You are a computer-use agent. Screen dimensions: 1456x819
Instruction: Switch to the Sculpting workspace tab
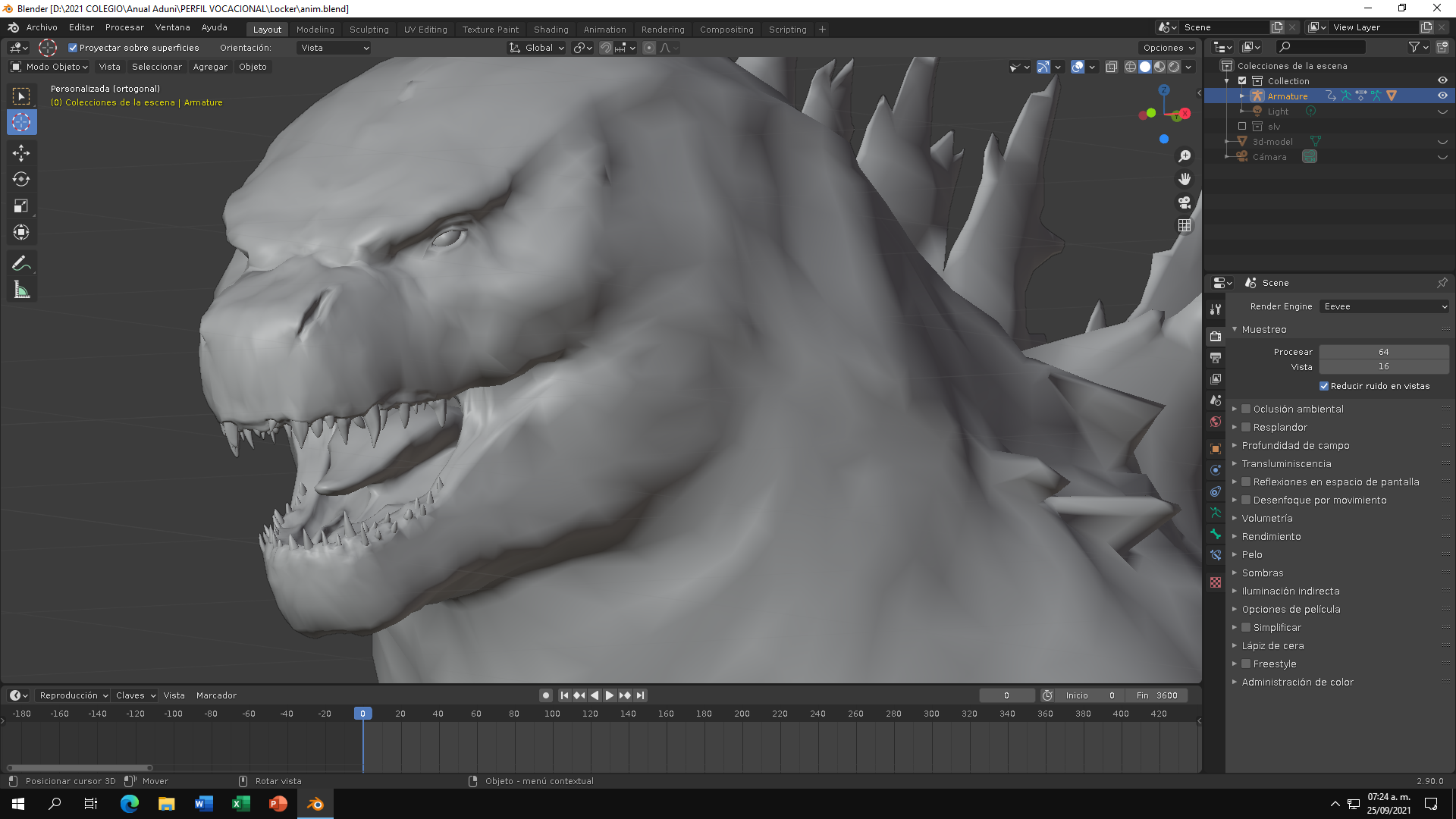[369, 30]
